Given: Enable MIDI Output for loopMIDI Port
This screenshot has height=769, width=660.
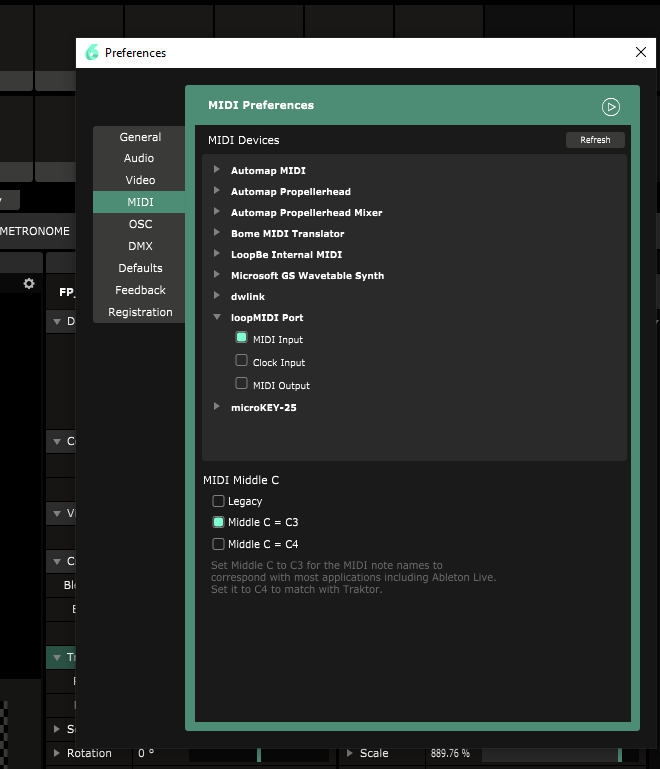Looking at the screenshot, I should 241,384.
